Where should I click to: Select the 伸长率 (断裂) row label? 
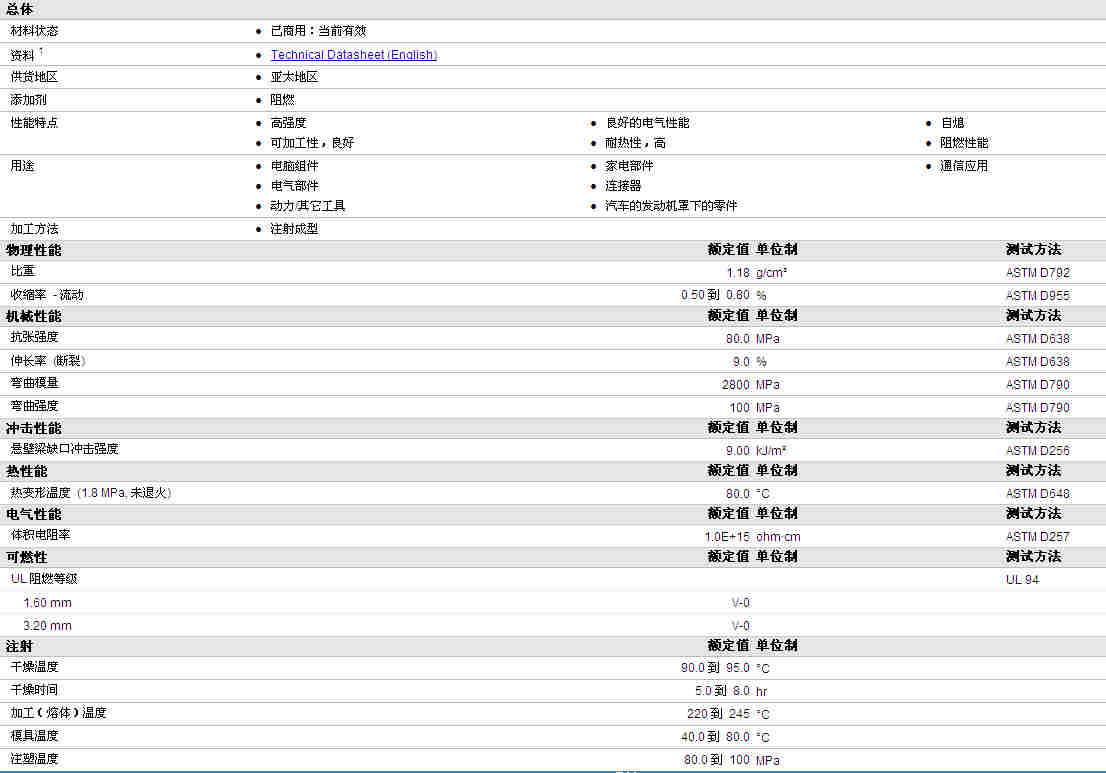click(47, 361)
